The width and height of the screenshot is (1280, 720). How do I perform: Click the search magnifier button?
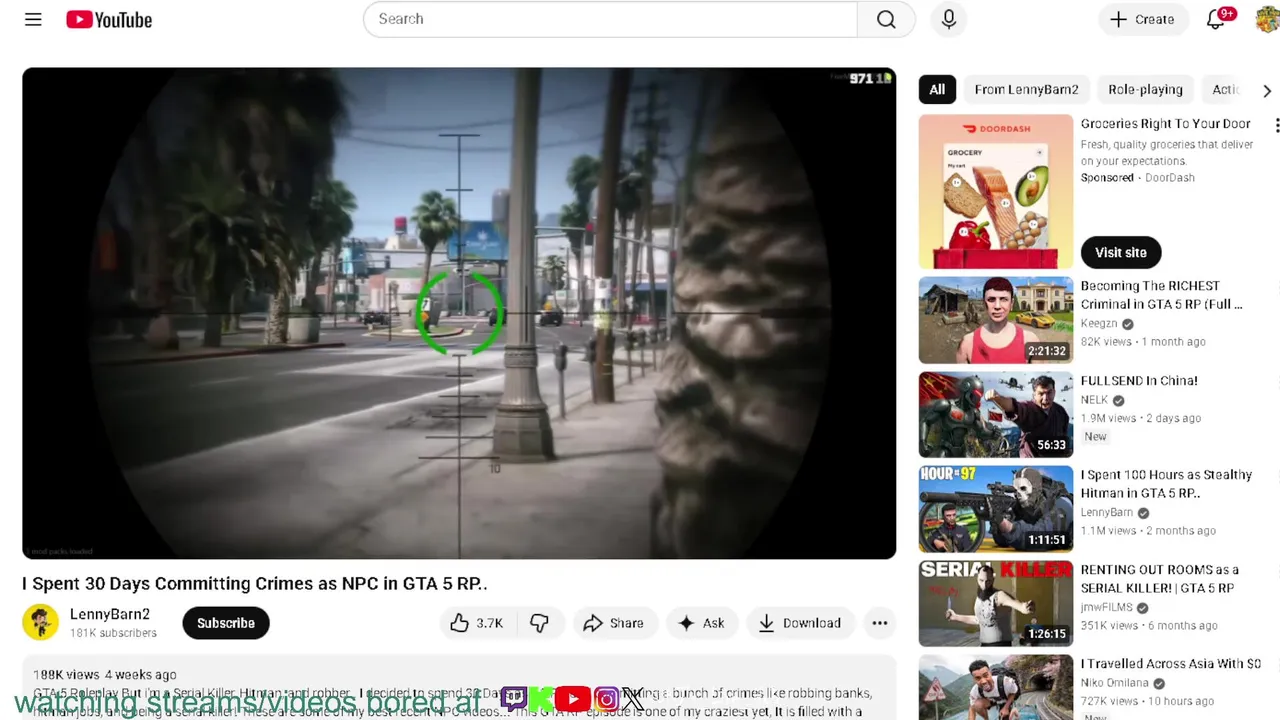click(886, 19)
